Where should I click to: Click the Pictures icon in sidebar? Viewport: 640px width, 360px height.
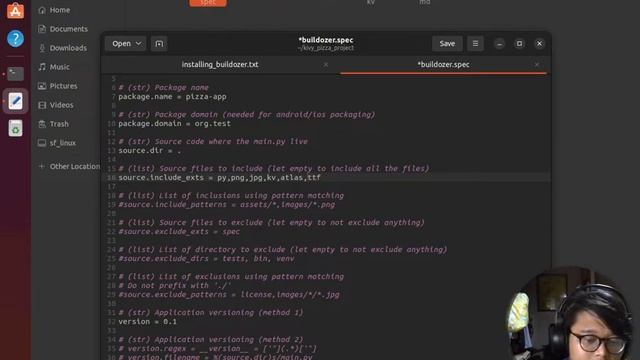point(42,86)
